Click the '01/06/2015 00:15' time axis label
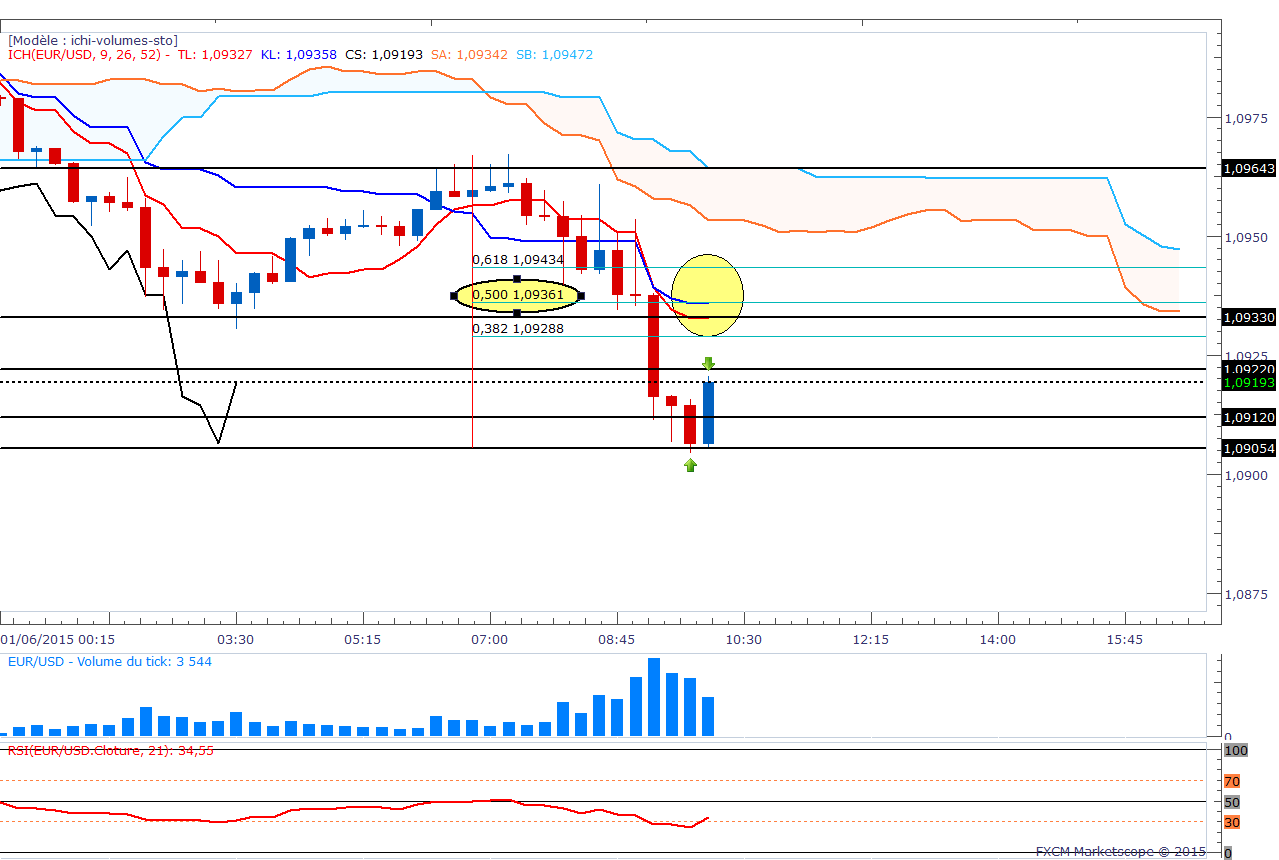The width and height of the screenshot is (1279, 860). pyautogui.click(x=57, y=639)
